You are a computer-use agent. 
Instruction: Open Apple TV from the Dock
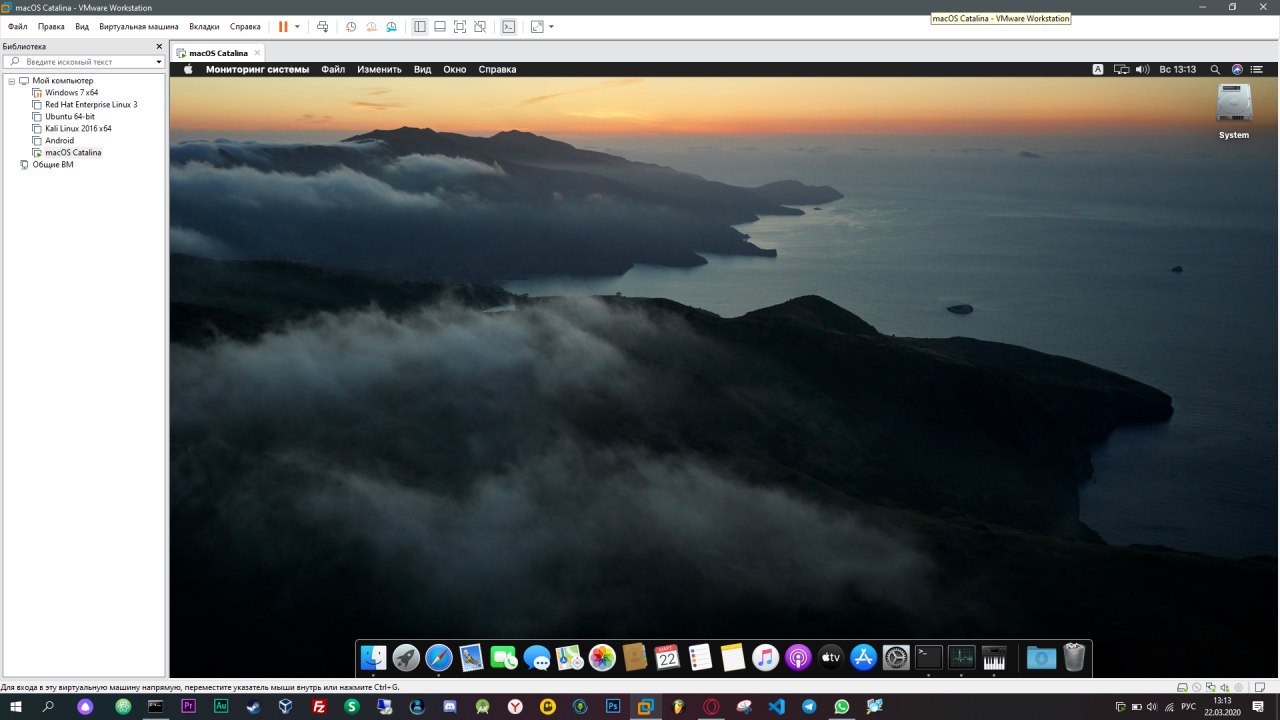831,657
